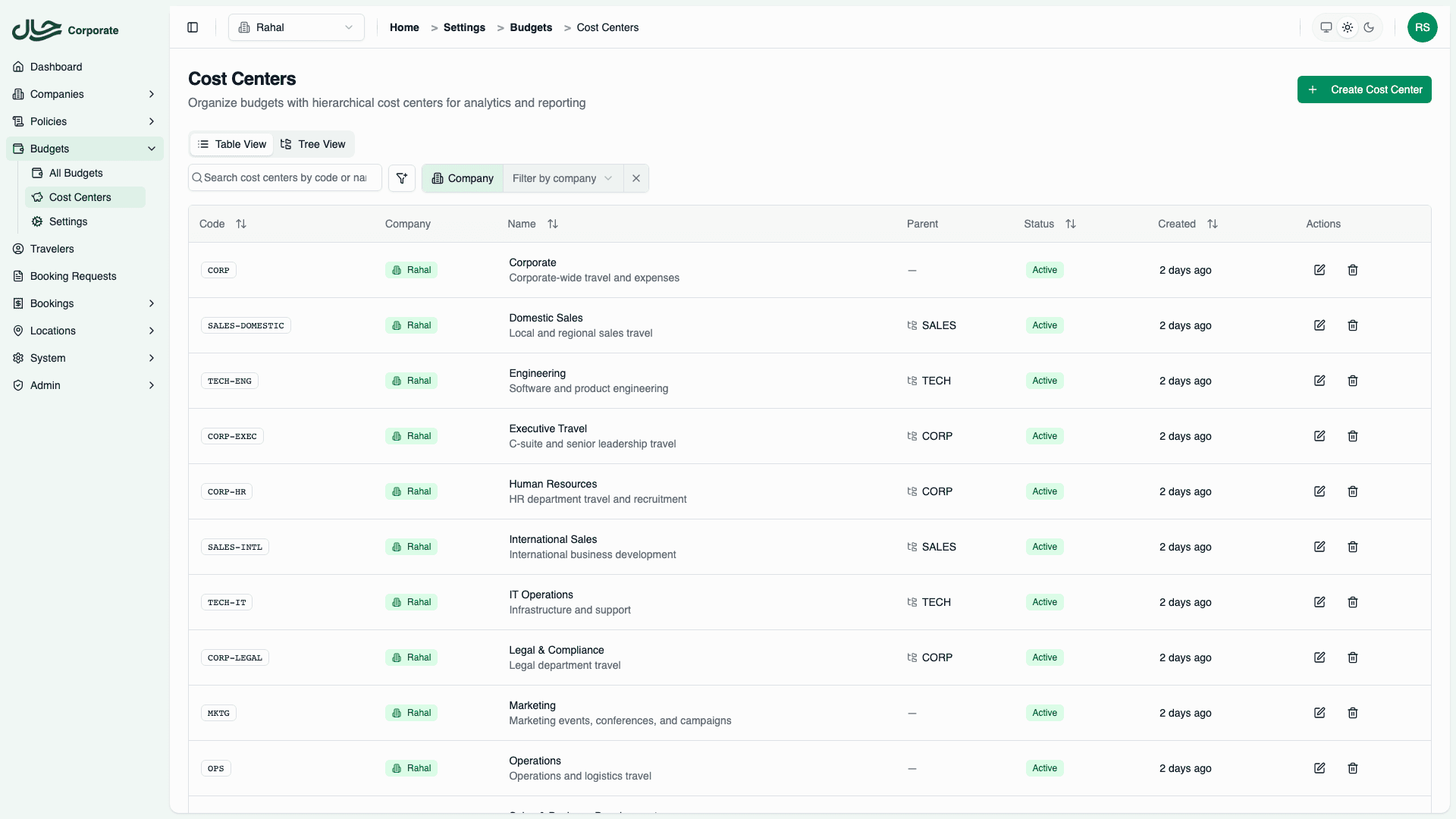The width and height of the screenshot is (1456, 819).
Task: Edit the CORP cost center row
Action: pyautogui.click(x=1319, y=270)
